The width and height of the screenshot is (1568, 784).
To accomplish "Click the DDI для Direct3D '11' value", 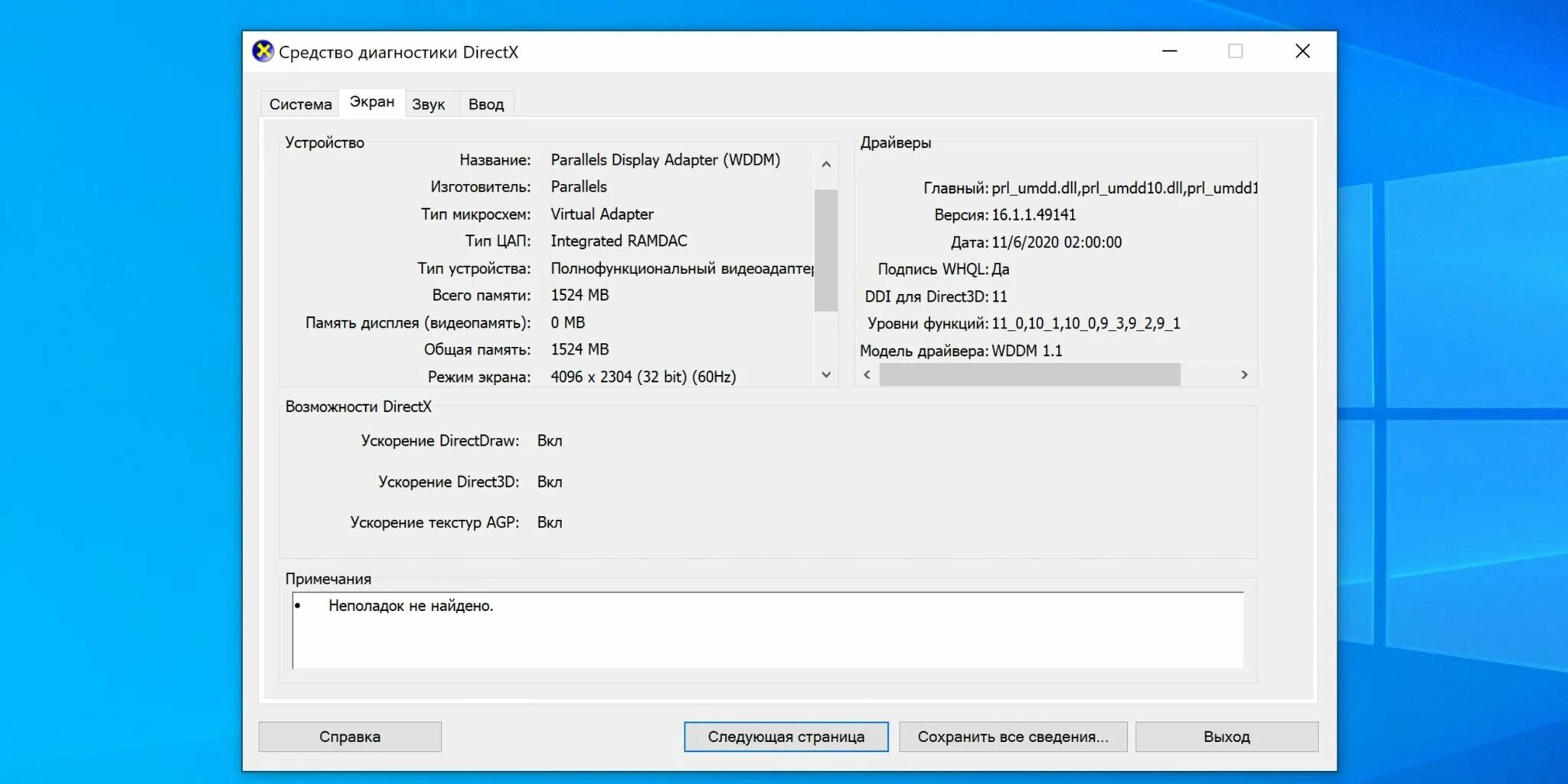I will [x=999, y=296].
